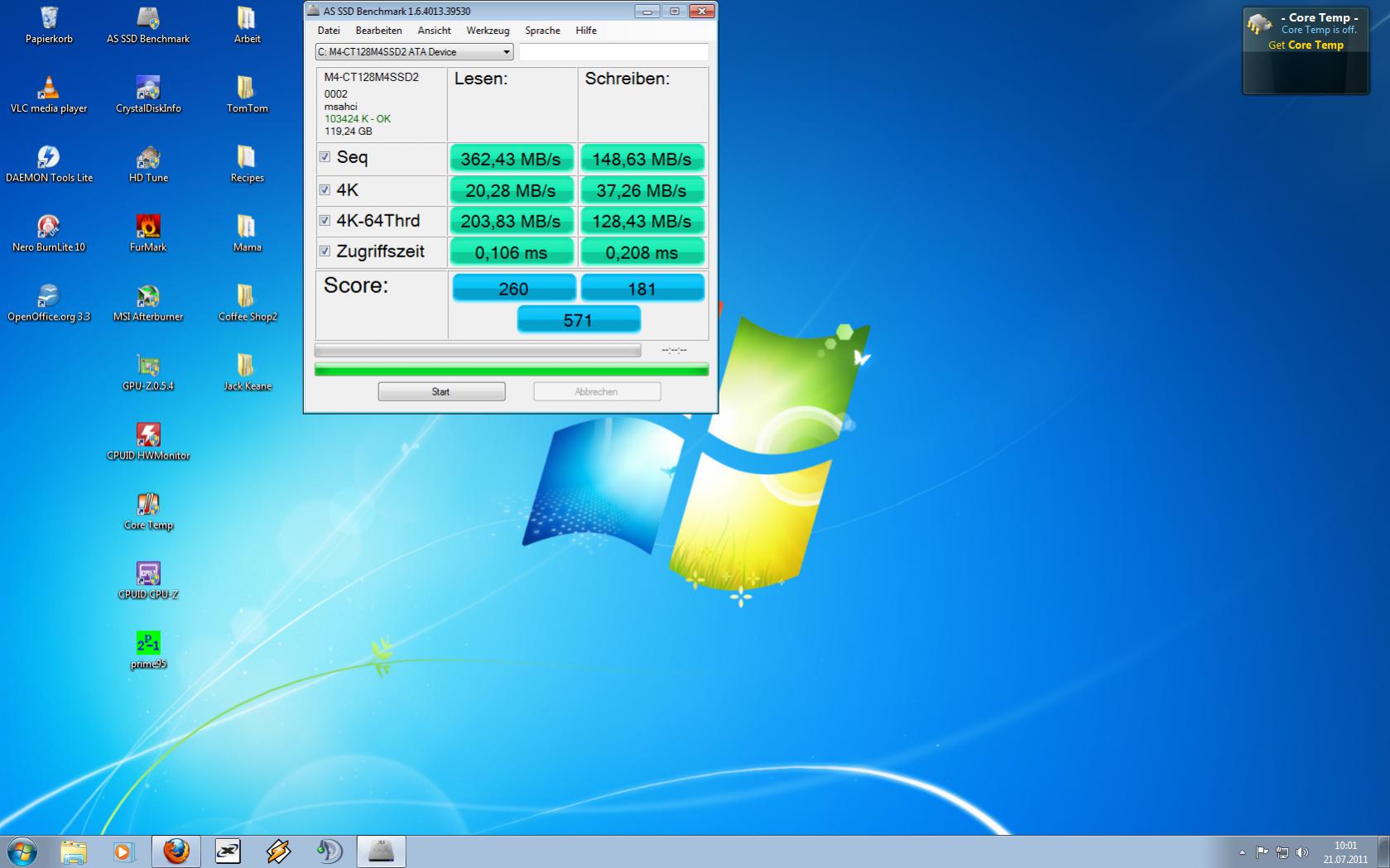Open the Werkzeug menu
This screenshot has width=1390, height=868.
click(488, 31)
